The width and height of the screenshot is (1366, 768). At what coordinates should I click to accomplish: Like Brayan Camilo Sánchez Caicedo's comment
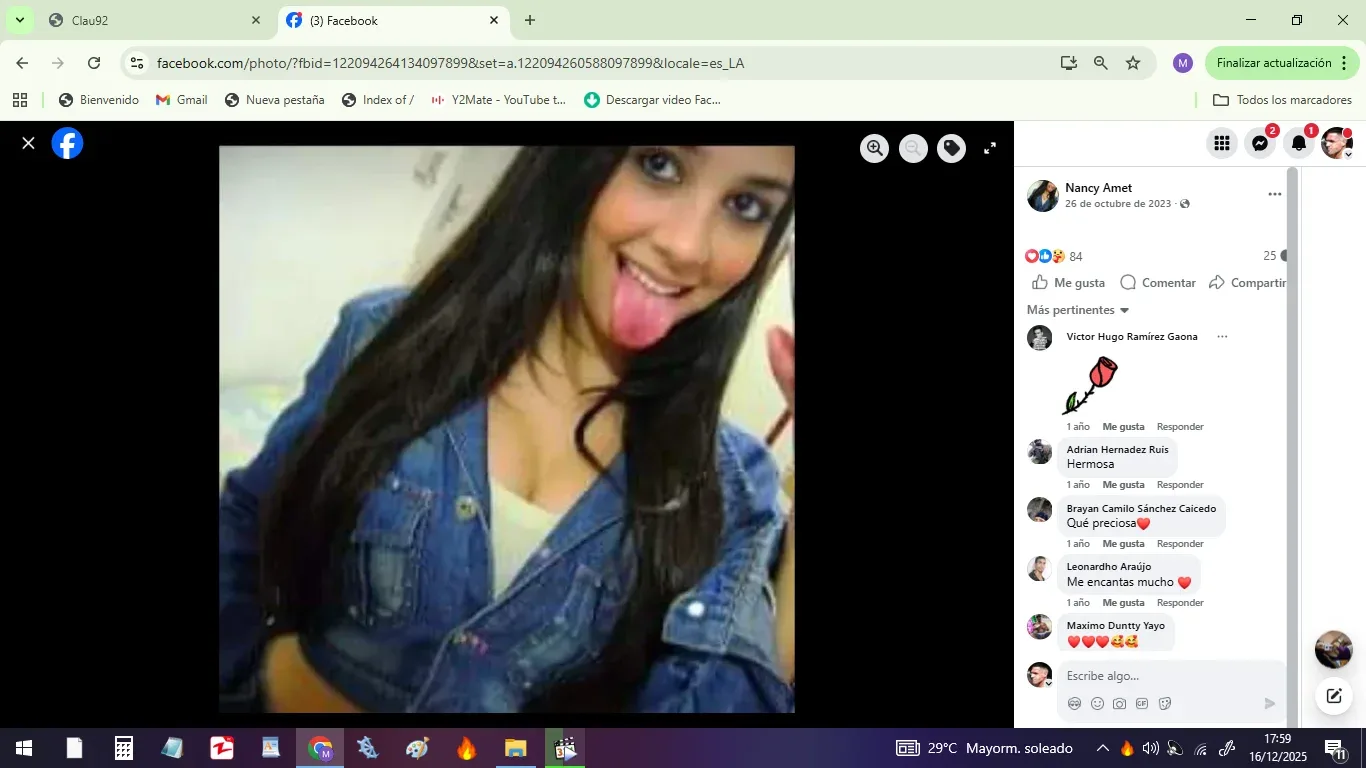pyautogui.click(x=1123, y=544)
